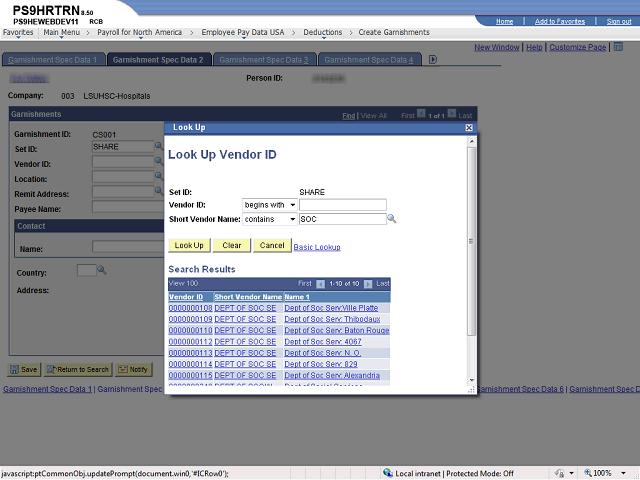Click the Look Up button
Viewport: 640px width, 480px height.
(189, 245)
